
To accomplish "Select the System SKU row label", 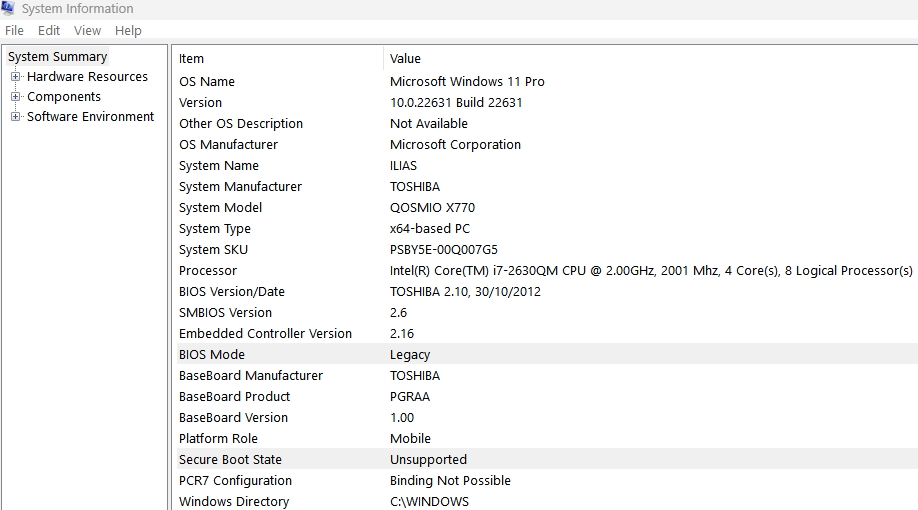I will pyautogui.click(x=214, y=250).
